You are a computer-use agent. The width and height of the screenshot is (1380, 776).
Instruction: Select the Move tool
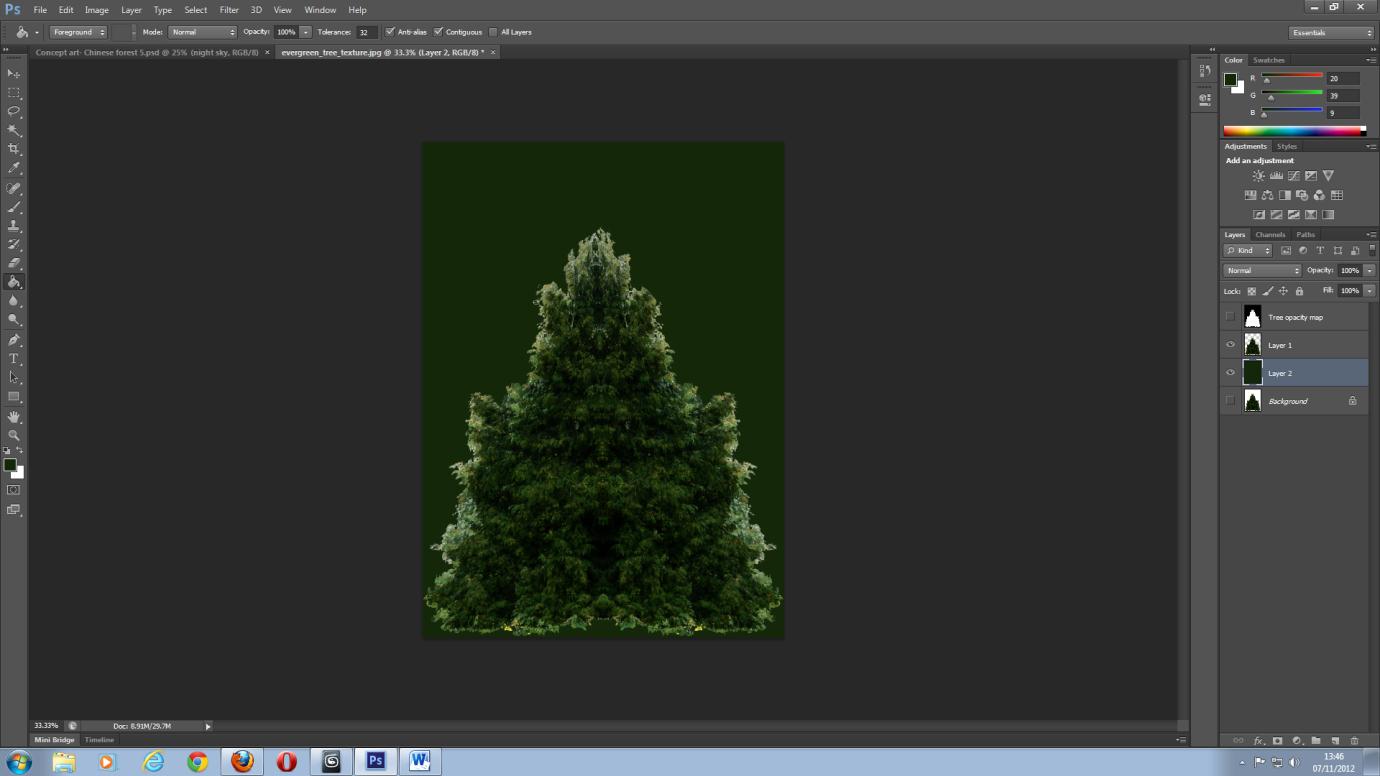tap(14, 73)
